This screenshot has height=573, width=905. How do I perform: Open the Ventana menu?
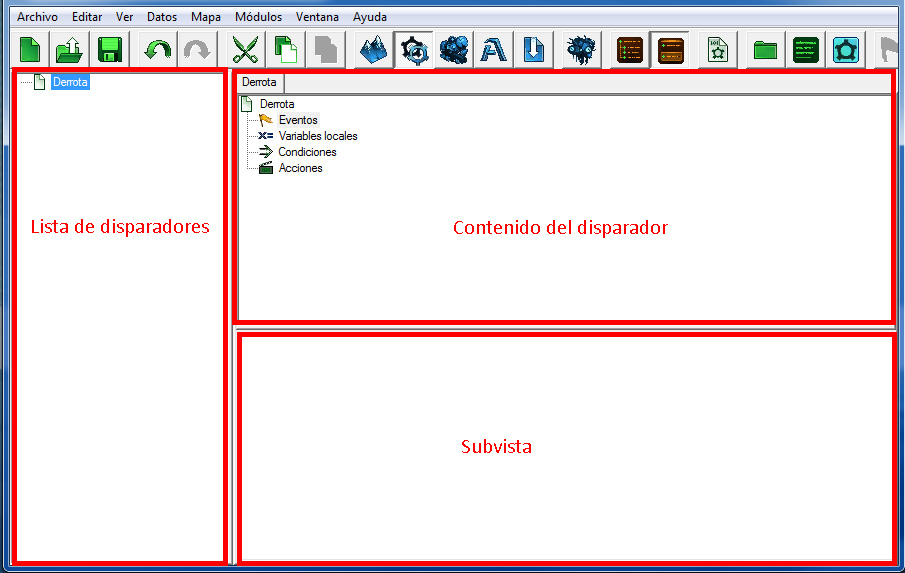click(x=317, y=17)
